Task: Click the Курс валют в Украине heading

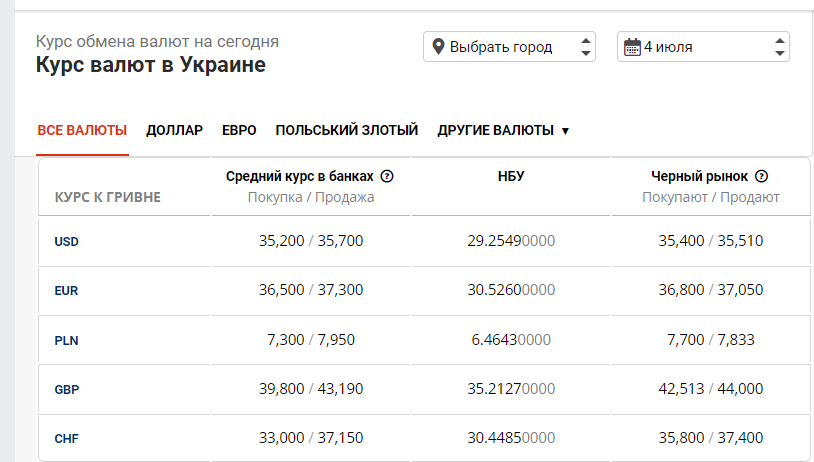Action: pos(151,65)
